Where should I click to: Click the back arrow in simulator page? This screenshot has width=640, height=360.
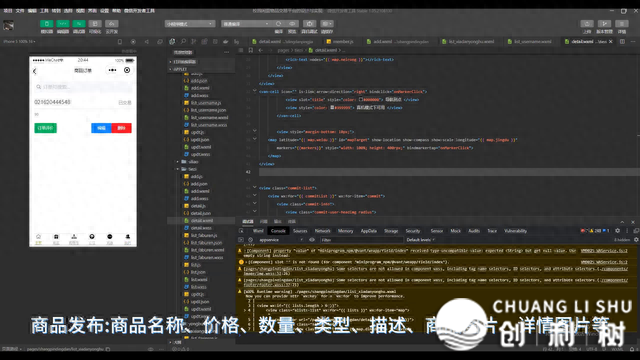click(x=35, y=71)
